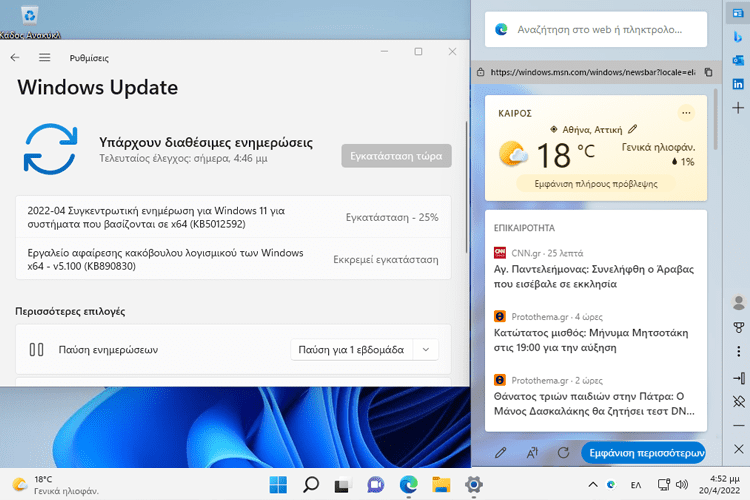Expand the Παύση για 1 εβδομάδα dropdown arrow
This screenshot has width=750, height=500.
pyautogui.click(x=426, y=350)
